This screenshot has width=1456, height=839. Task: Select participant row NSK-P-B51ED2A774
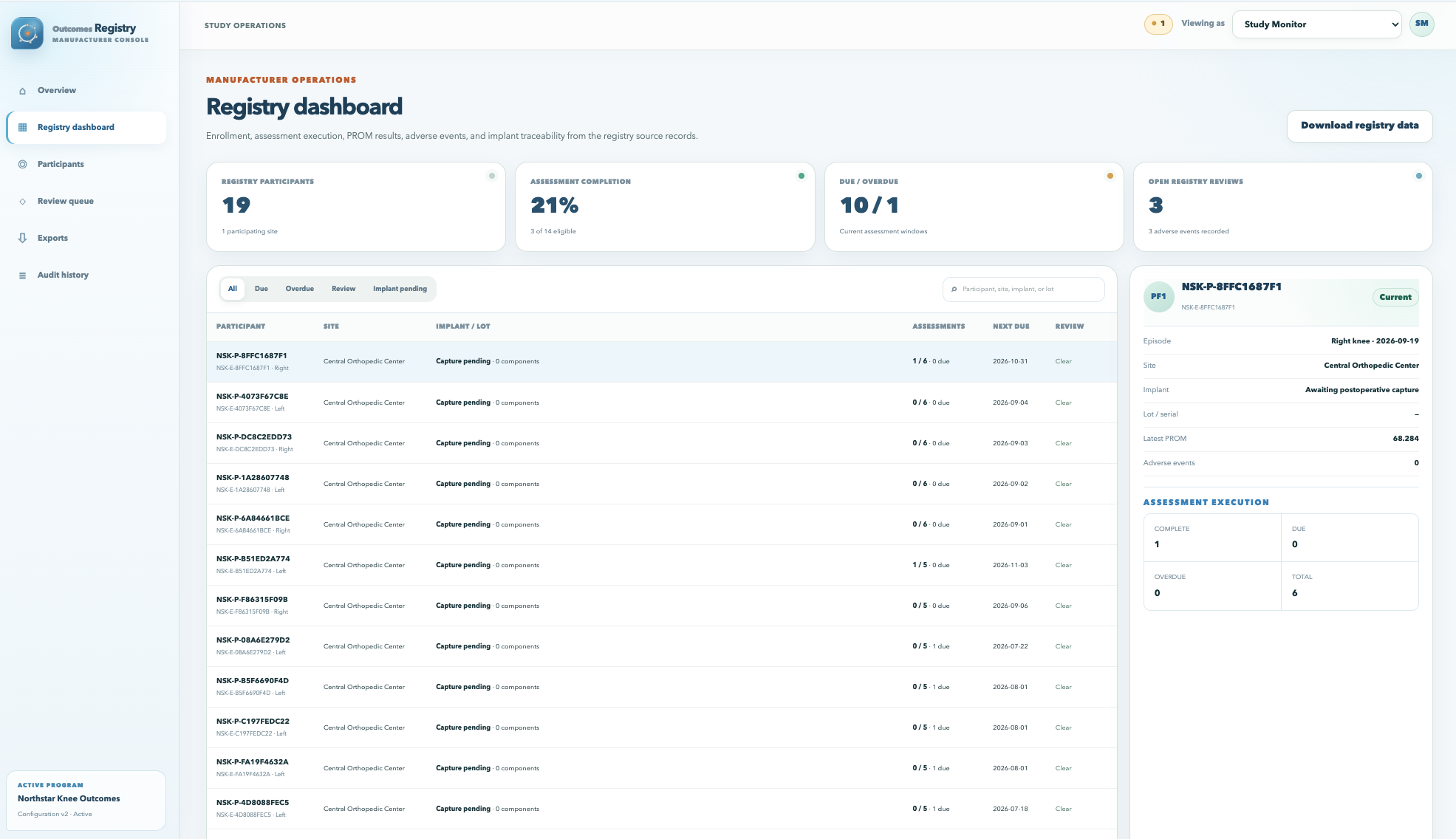click(662, 565)
